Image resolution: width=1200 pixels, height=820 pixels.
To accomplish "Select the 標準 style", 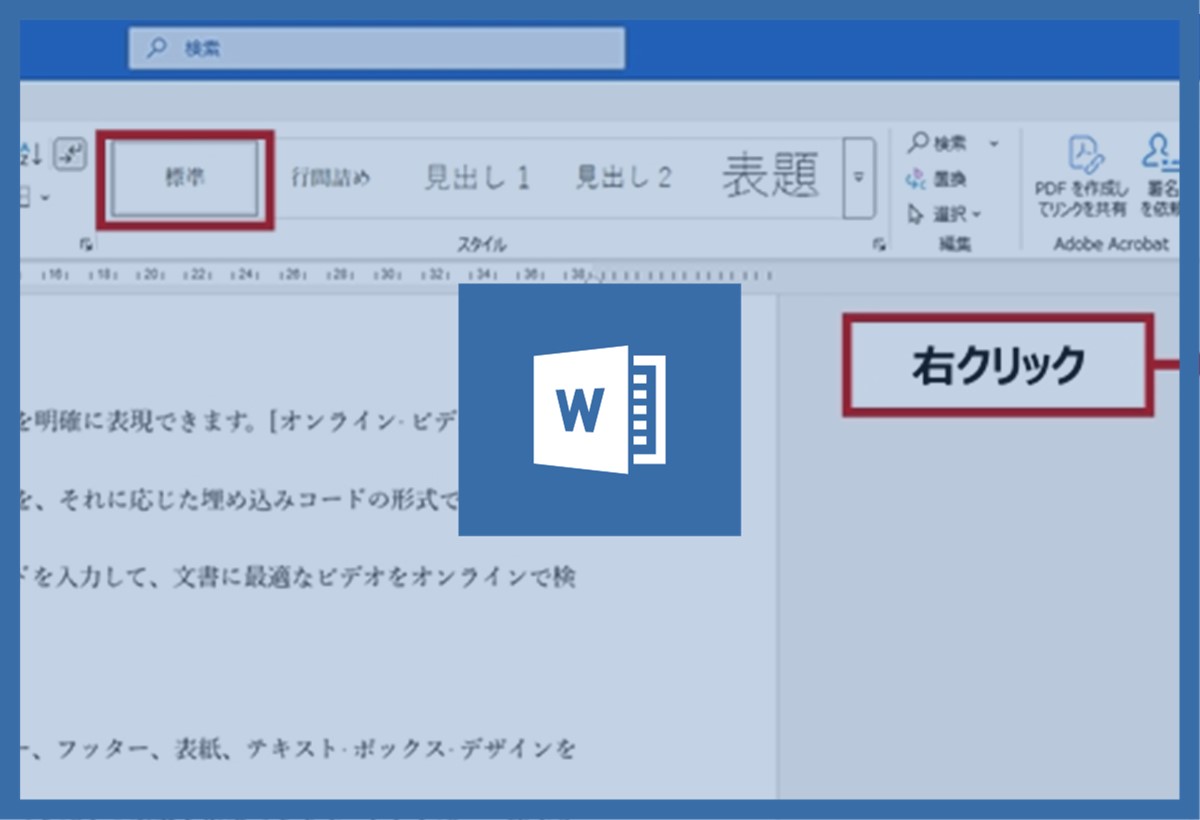I will tap(185, 178).
